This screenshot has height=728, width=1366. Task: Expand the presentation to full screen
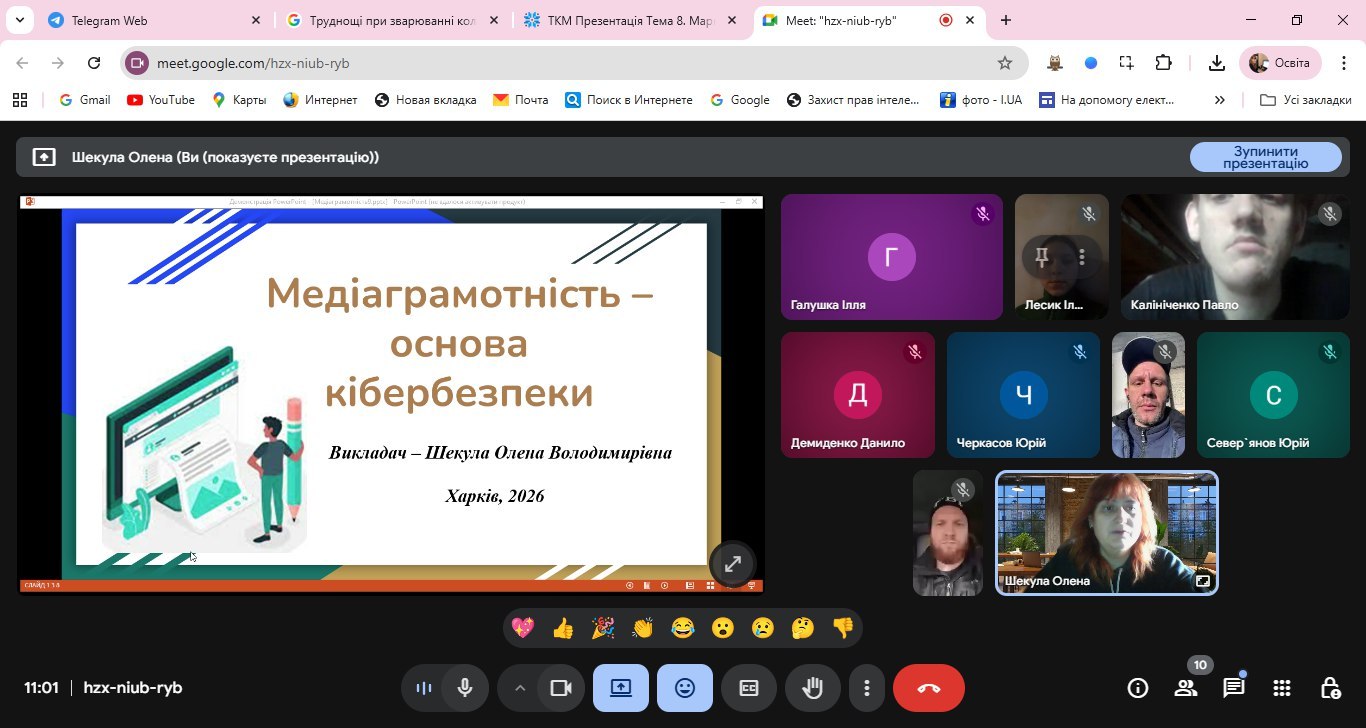[x=732, y=564]
